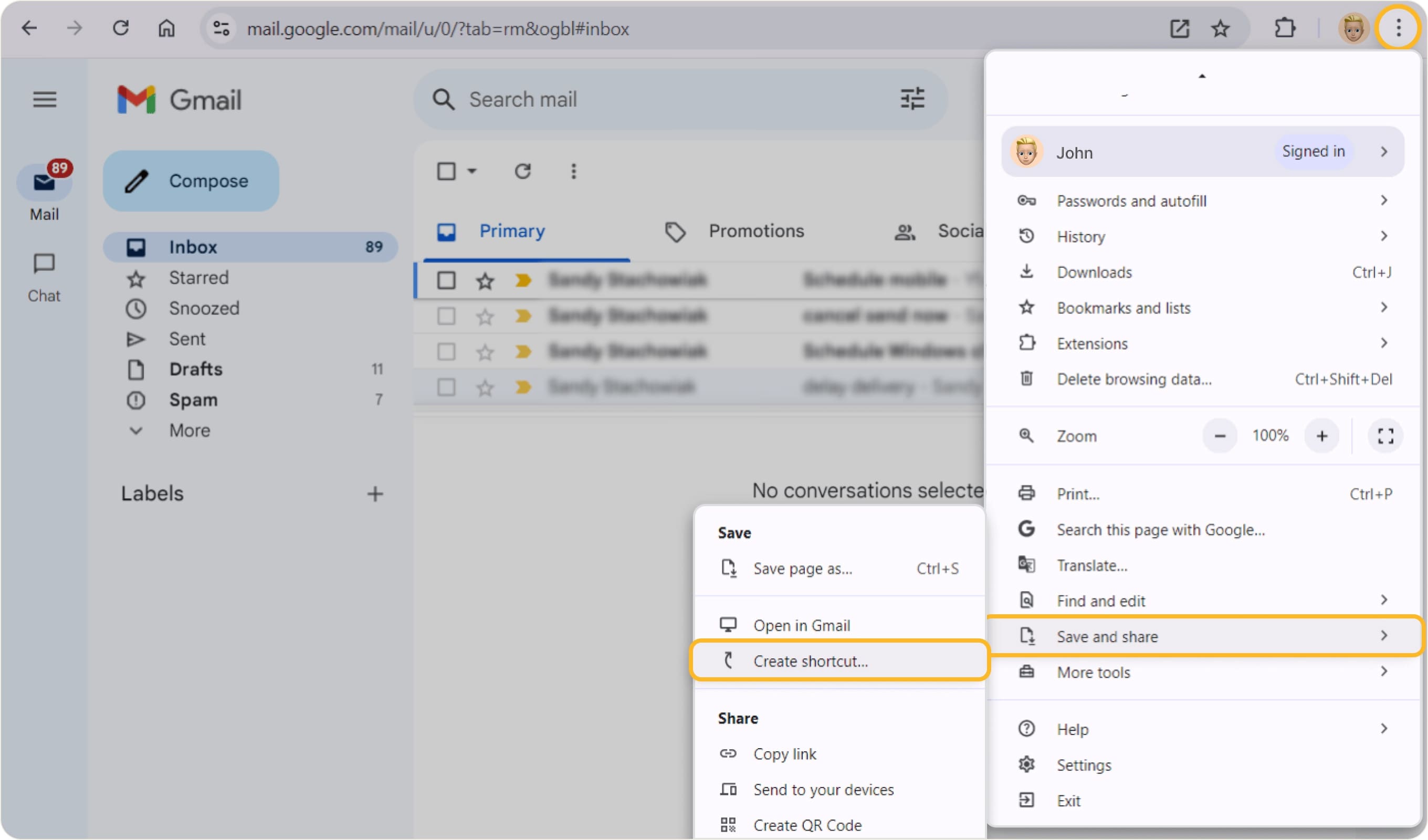This screenshot has width=1428, height=840.
Task: Select the third email checkbox
Action: click(x=447, y=352)
